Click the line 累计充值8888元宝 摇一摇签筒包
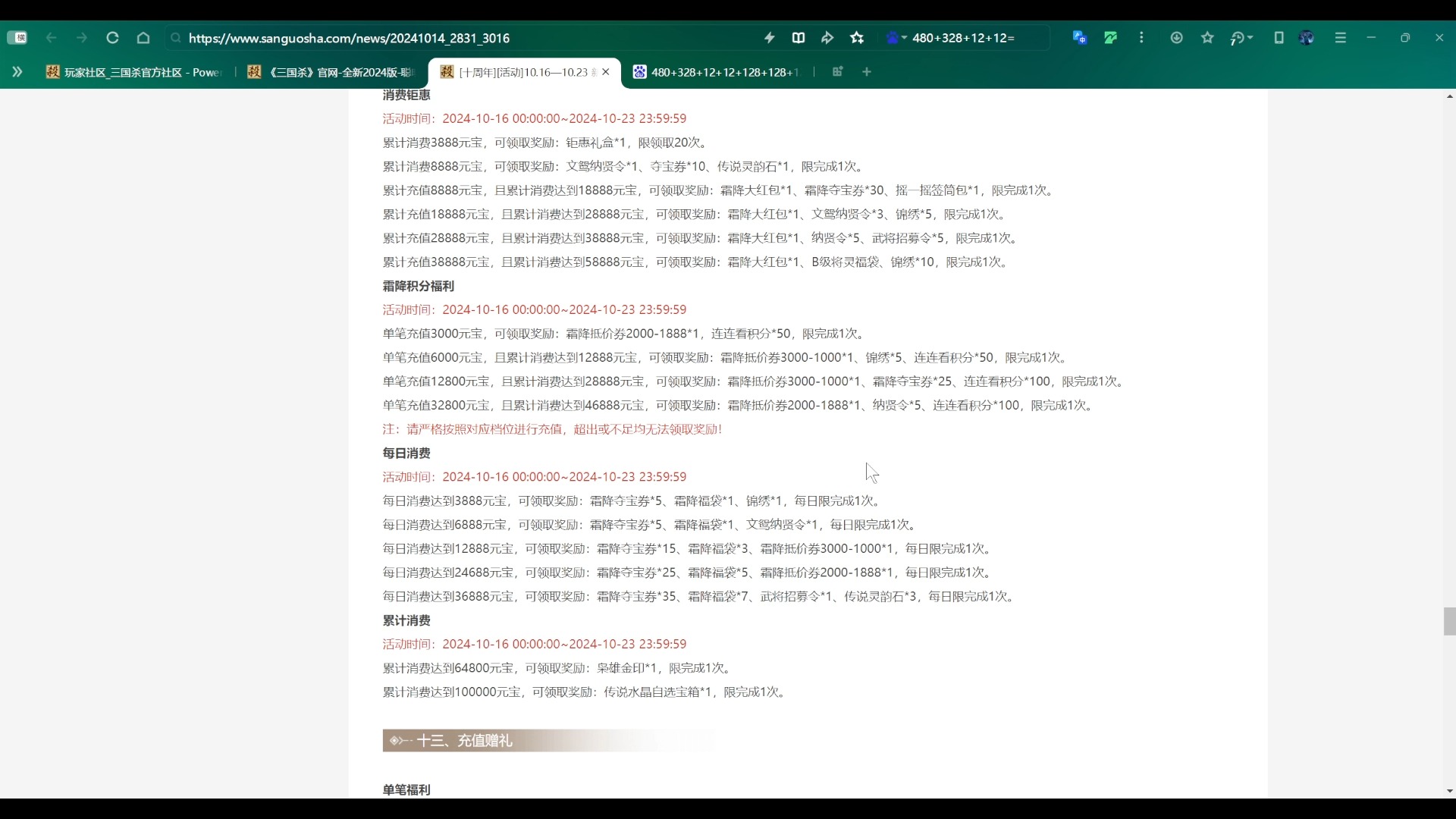Image resolution: width=1456 pixels, height=819 pixels. 720,190
